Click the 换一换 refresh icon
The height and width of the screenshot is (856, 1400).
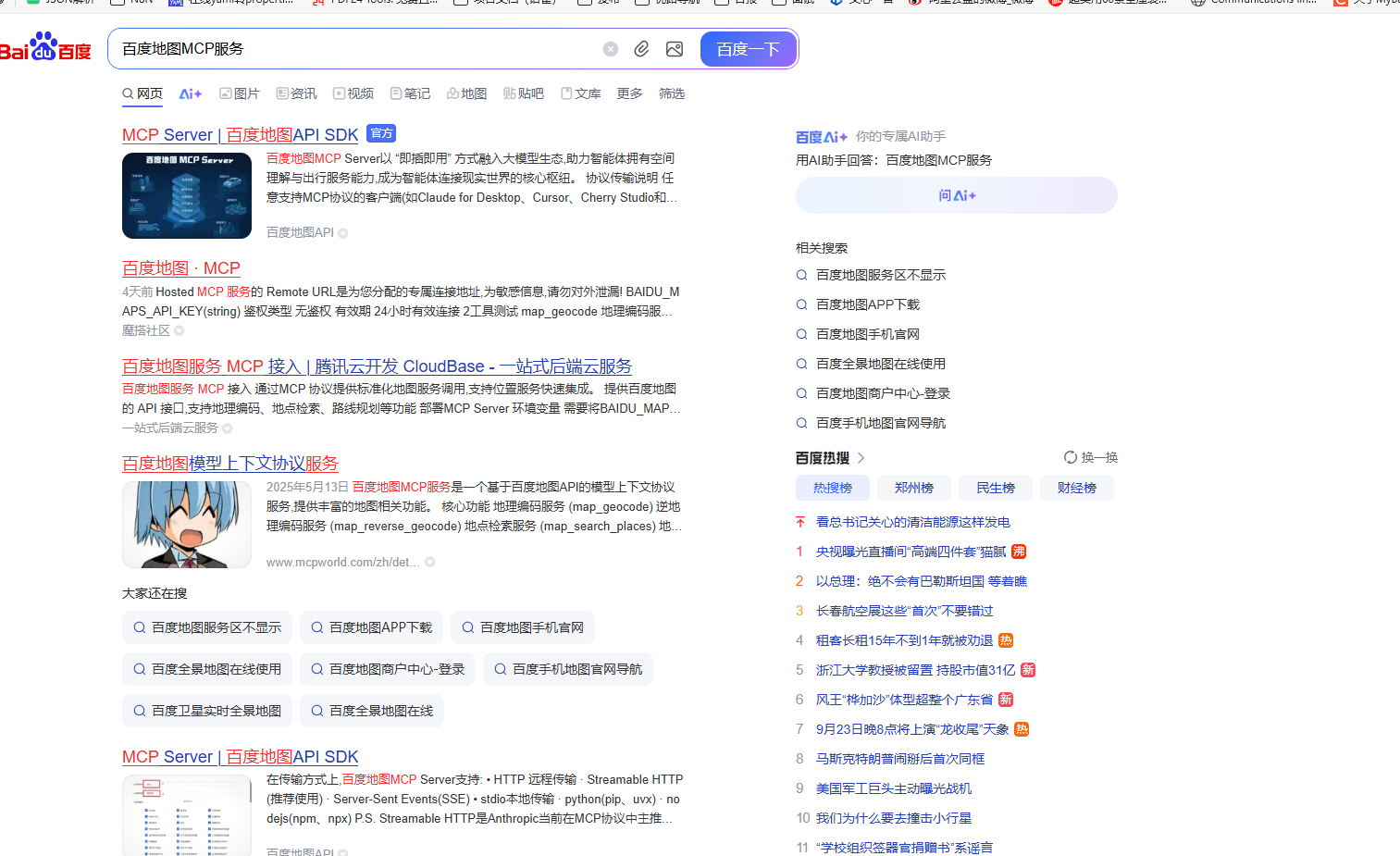click(1071, 457)
